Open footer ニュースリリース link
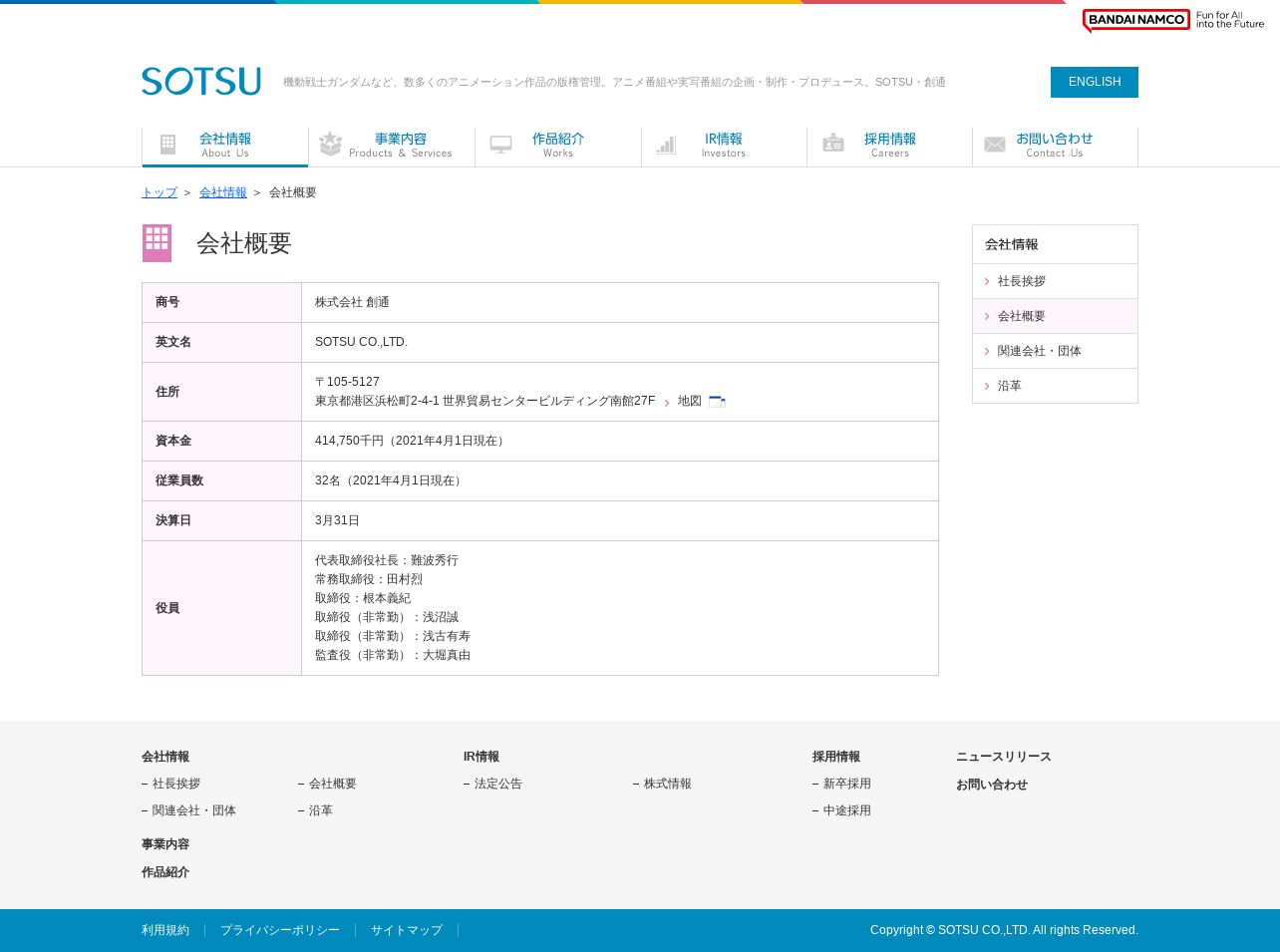This screenshot has width=1280, height=952. [1004, 757]
